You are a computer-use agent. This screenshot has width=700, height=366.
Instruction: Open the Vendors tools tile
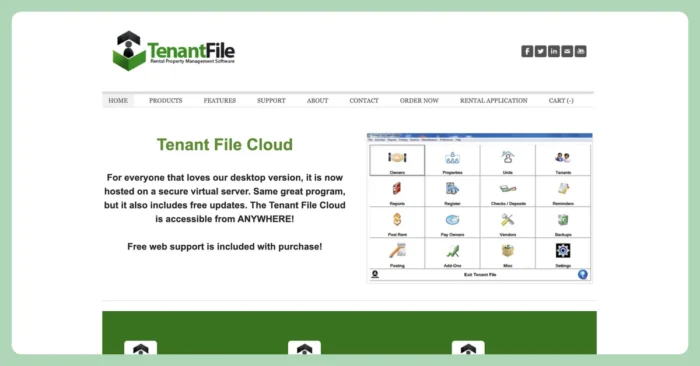508,222
